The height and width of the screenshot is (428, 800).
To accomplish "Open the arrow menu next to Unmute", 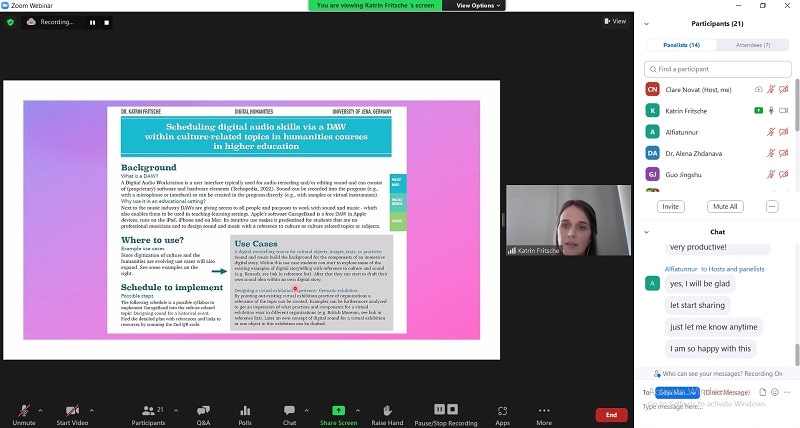I will tap(40, 409).
